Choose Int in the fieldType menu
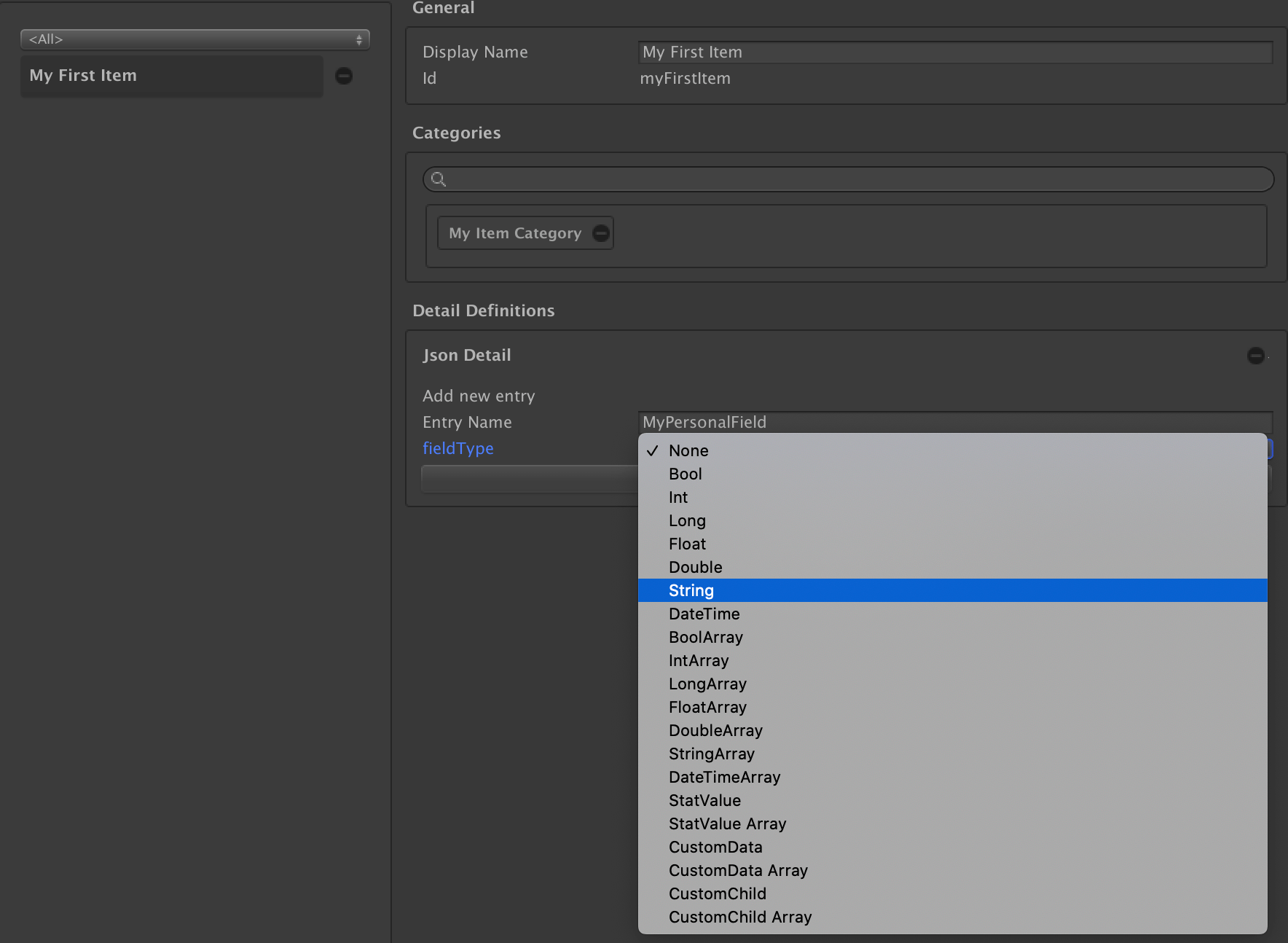Image resolution: width=1288 pixels, height=943 pixels. click(953, 497)
